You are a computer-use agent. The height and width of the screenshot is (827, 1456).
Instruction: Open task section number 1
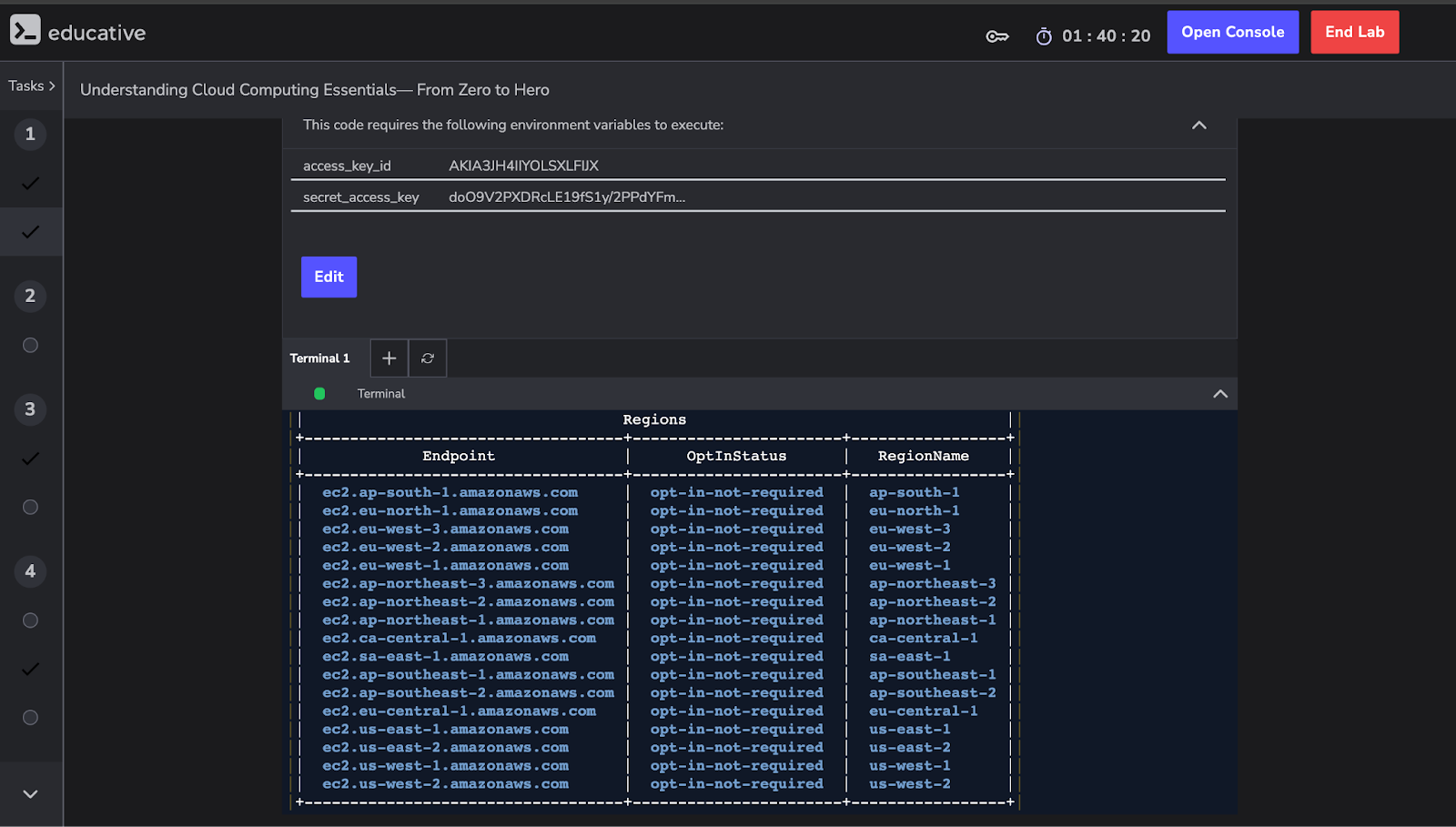(x=30, y=134)
